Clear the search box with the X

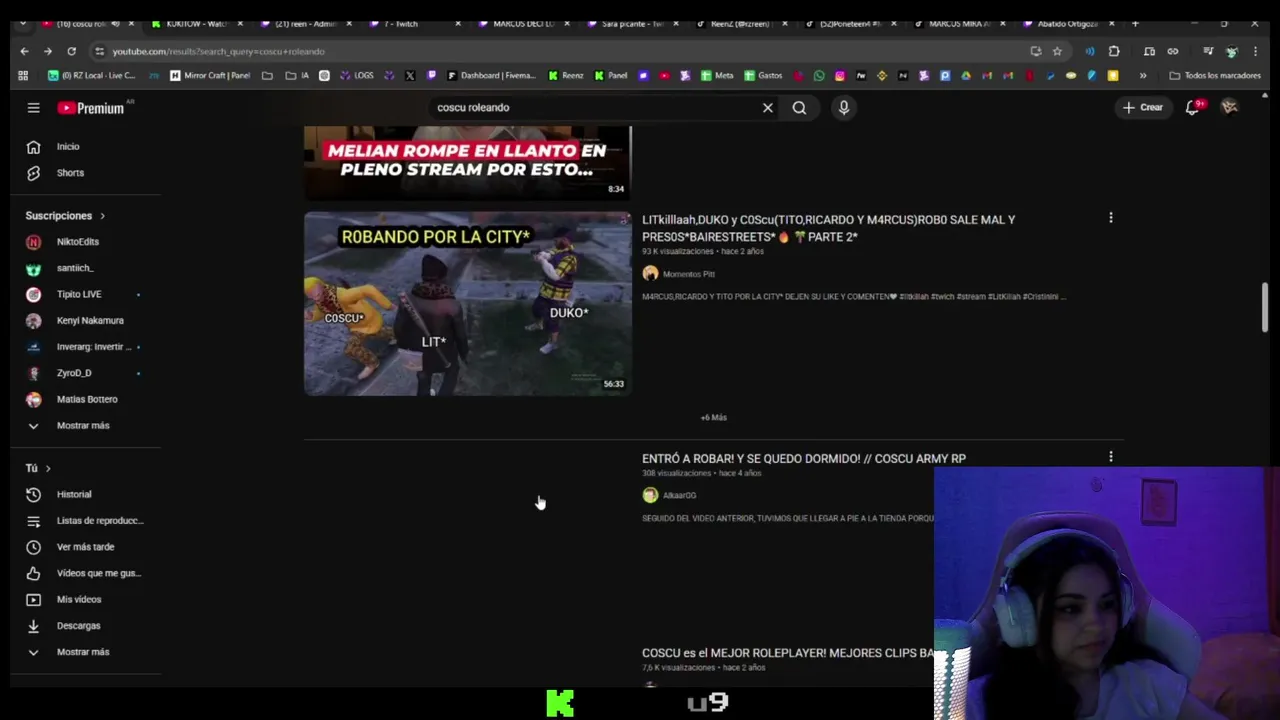[x=768, y=108]
